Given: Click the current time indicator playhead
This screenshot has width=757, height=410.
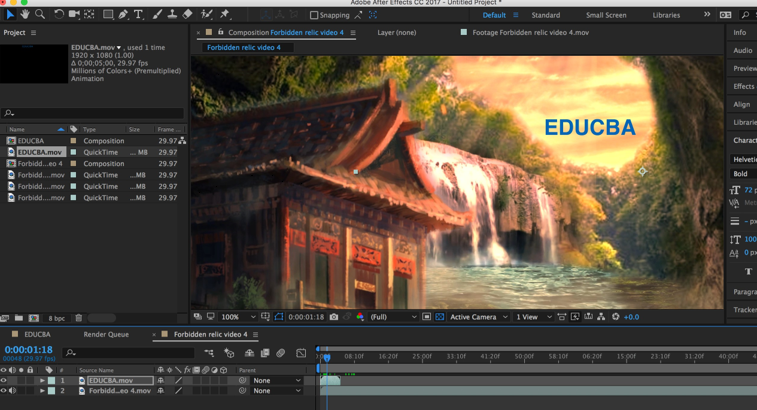Looking at the screenshot, I should click(327, 358).
